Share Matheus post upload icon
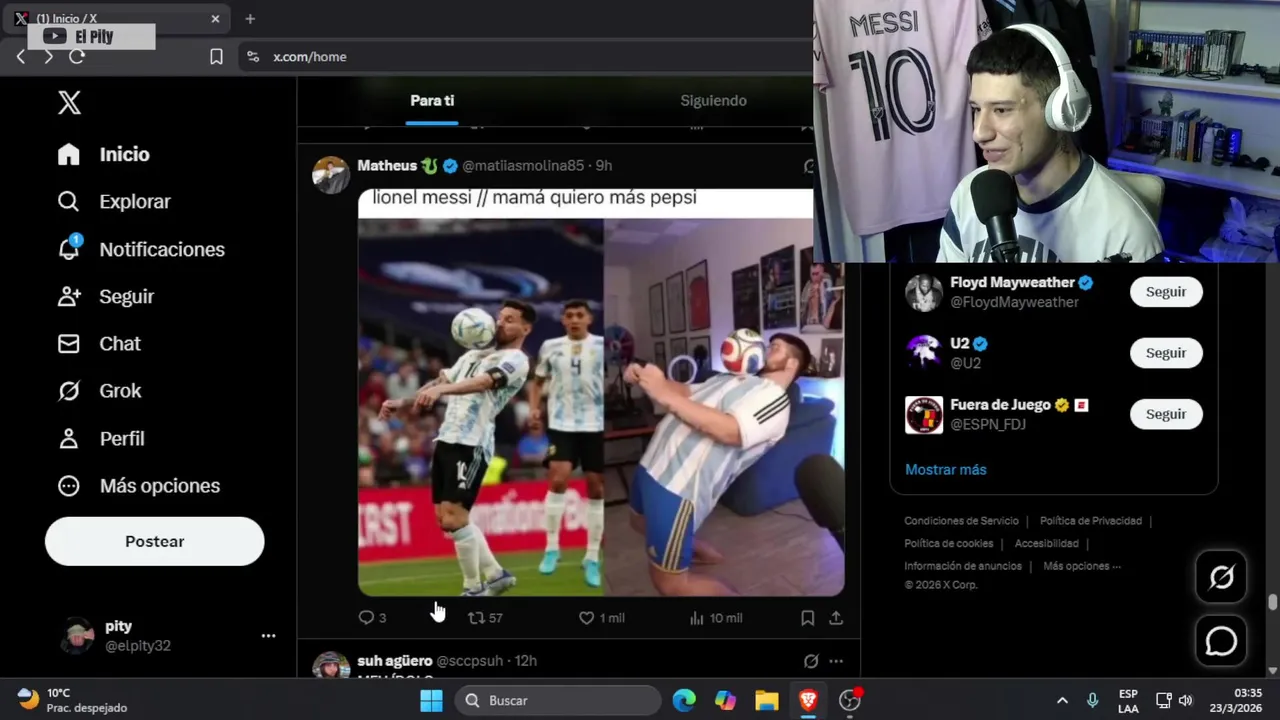The width and height of the screenshot is (1280, 720). pos(836,618)
